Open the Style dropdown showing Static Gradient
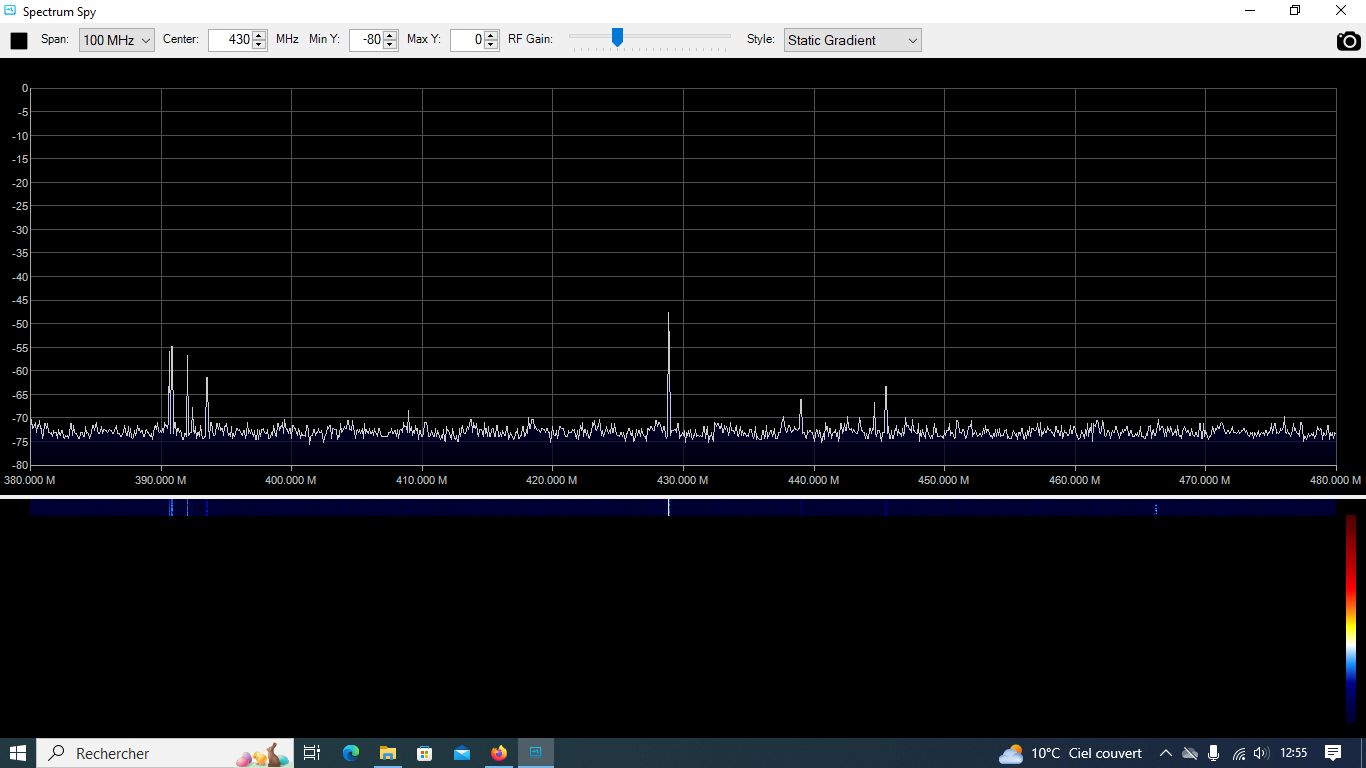The height and width of the screenshot is (768, 1366). pyautogui.click(x=852, y=40)
